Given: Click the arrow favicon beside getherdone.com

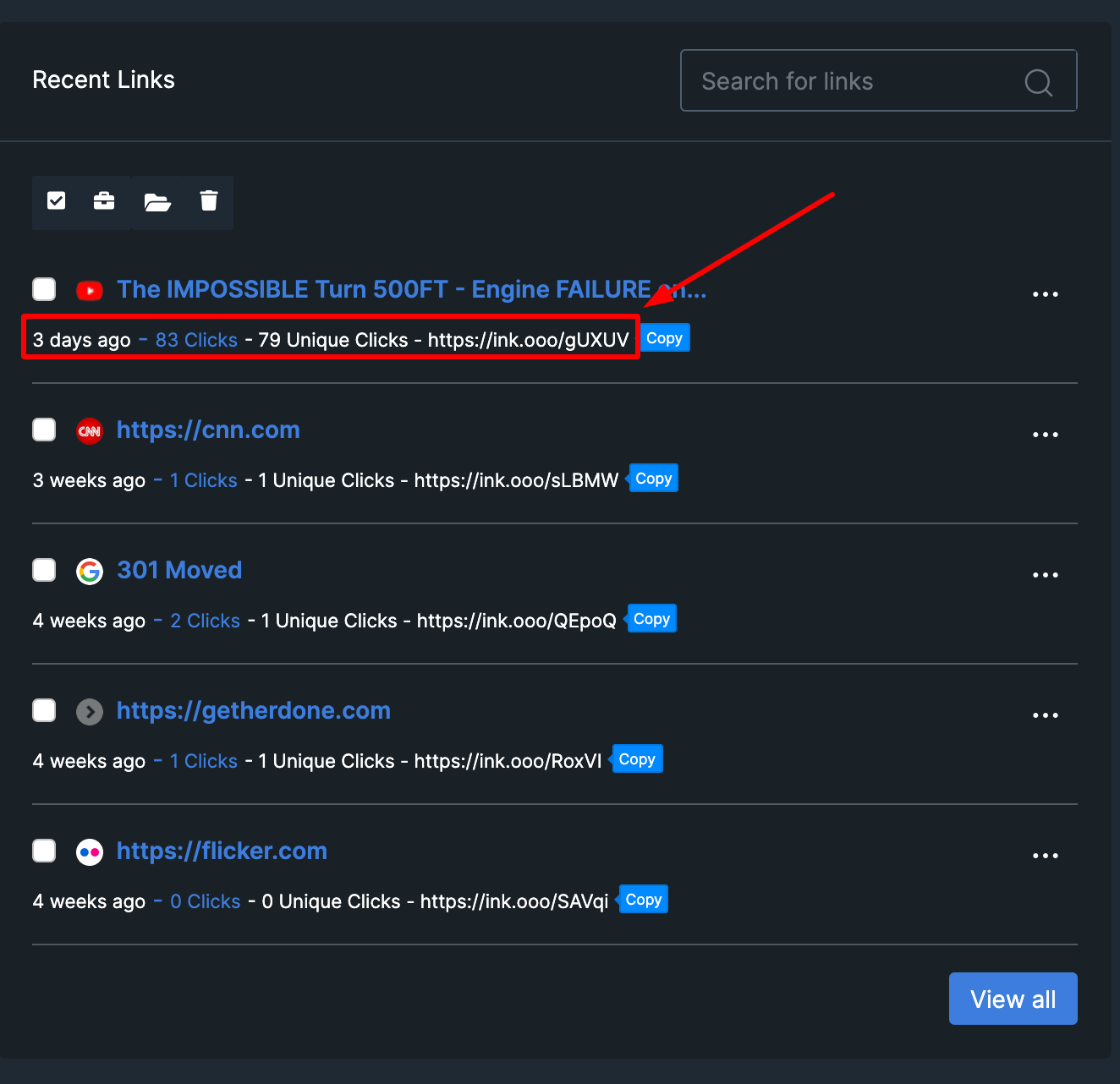Looking at the screenshot, I should pos(90,712).
